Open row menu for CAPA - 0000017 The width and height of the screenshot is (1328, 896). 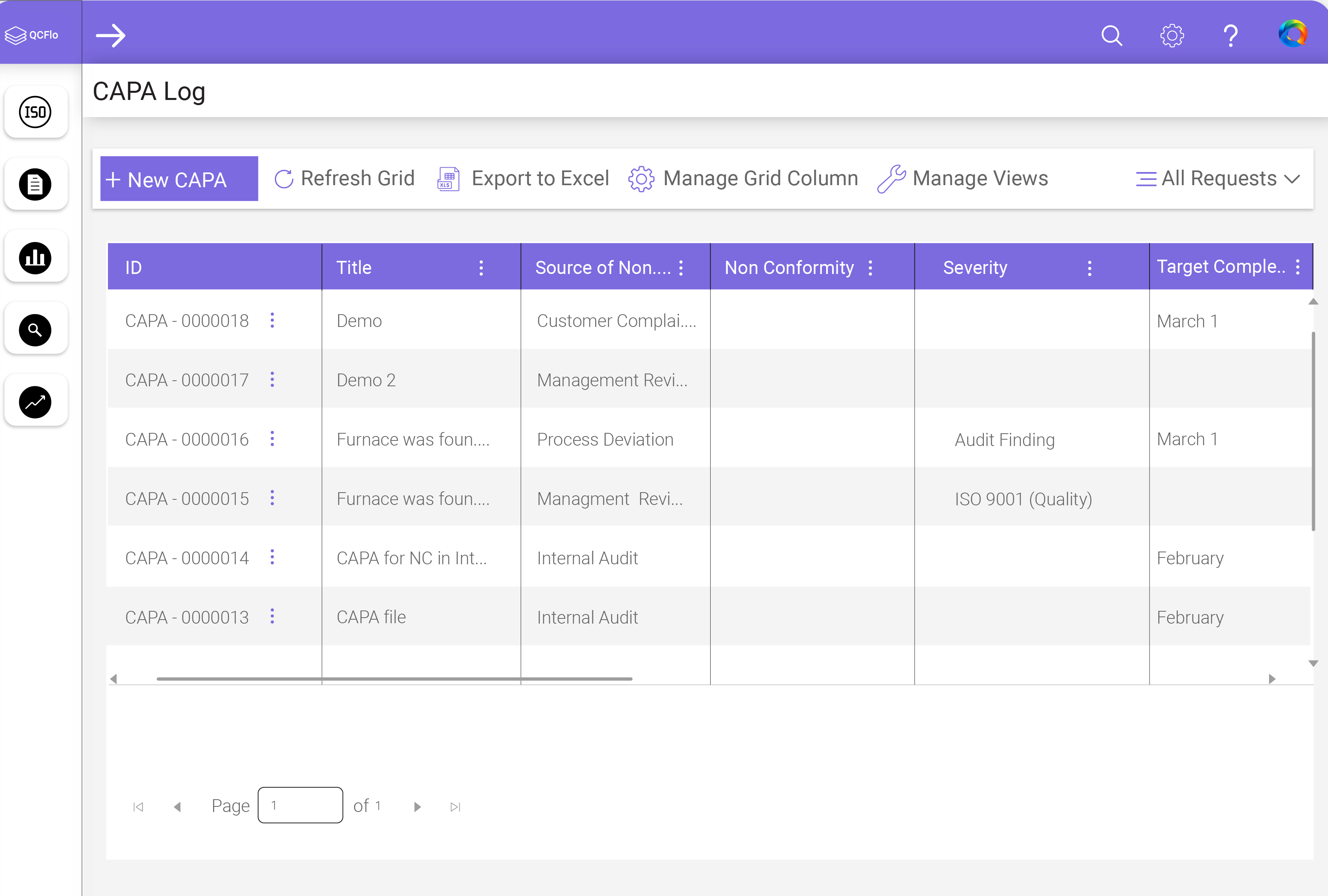coord(272,380)
